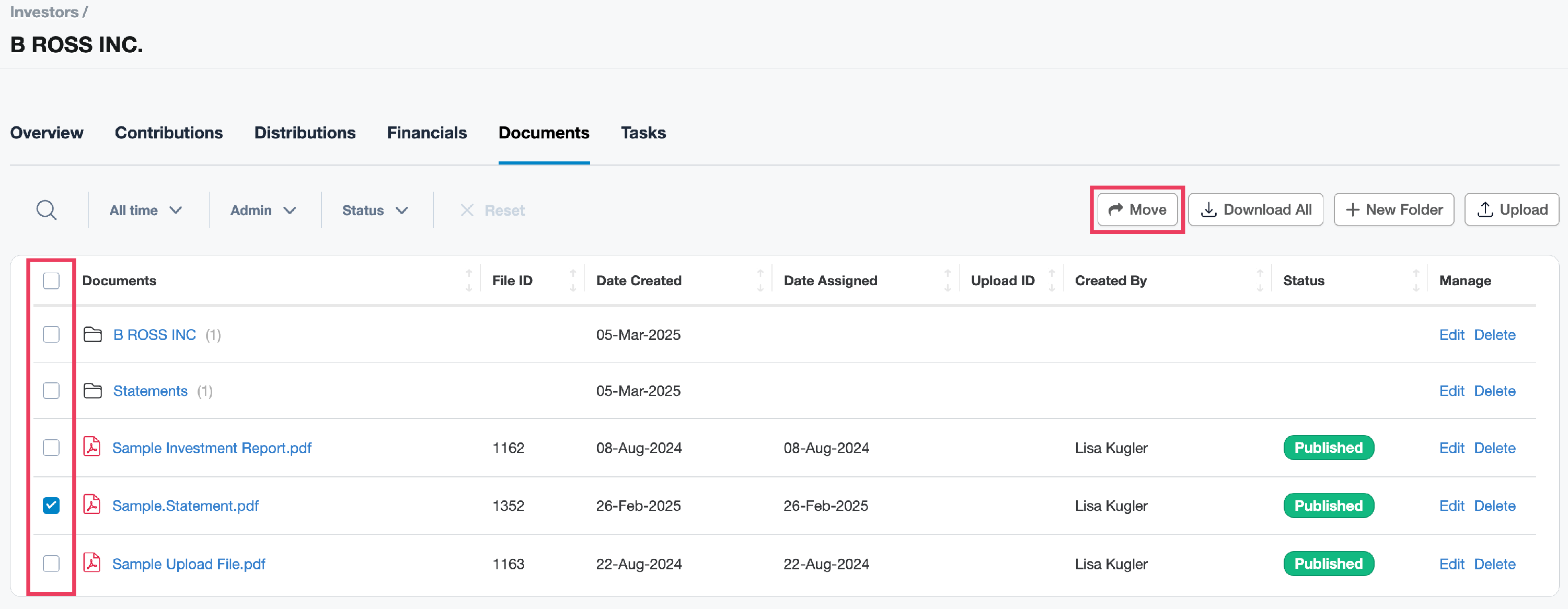The image size is (1568, 609).
Task: Open the Status filter dropdown
Action: click(x=374, y=210)
